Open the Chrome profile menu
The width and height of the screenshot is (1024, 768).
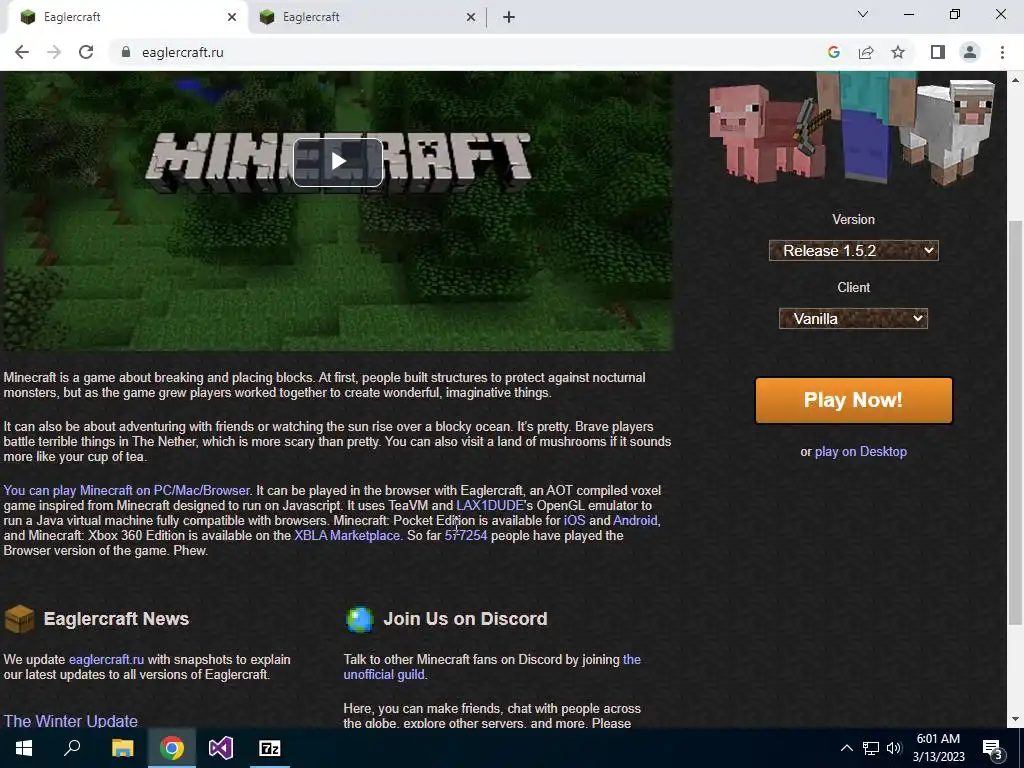(x=970, y=52)
